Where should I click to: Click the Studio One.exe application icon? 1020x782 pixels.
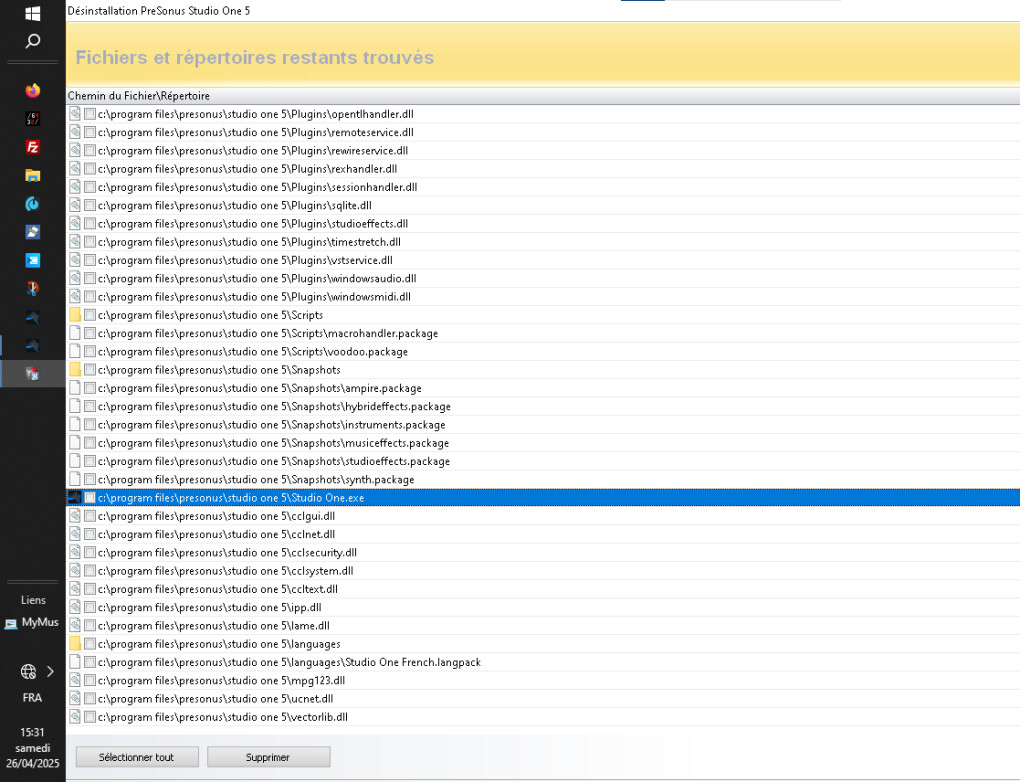75,498
